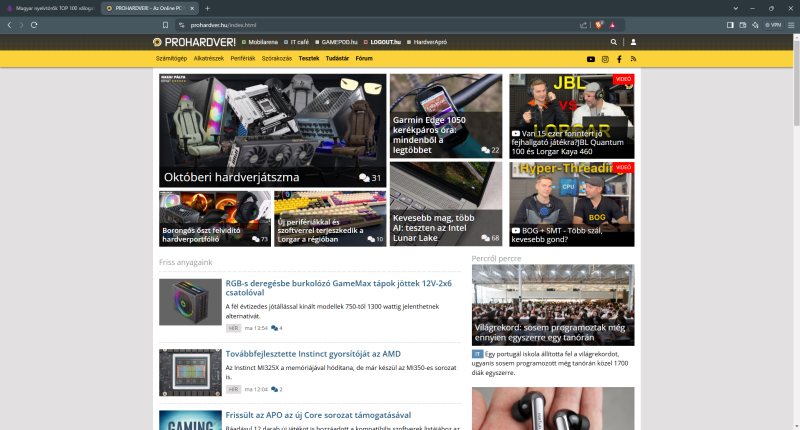Open the Leo AI assistant icon

point(756,25)
